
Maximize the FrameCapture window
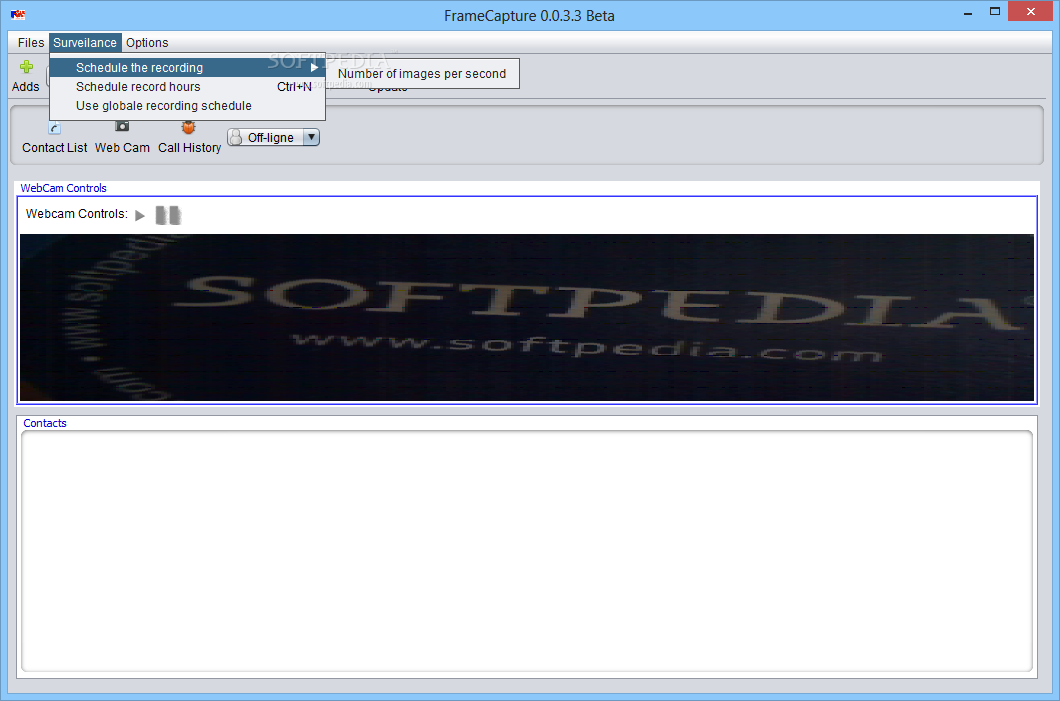tap(994, 11)
